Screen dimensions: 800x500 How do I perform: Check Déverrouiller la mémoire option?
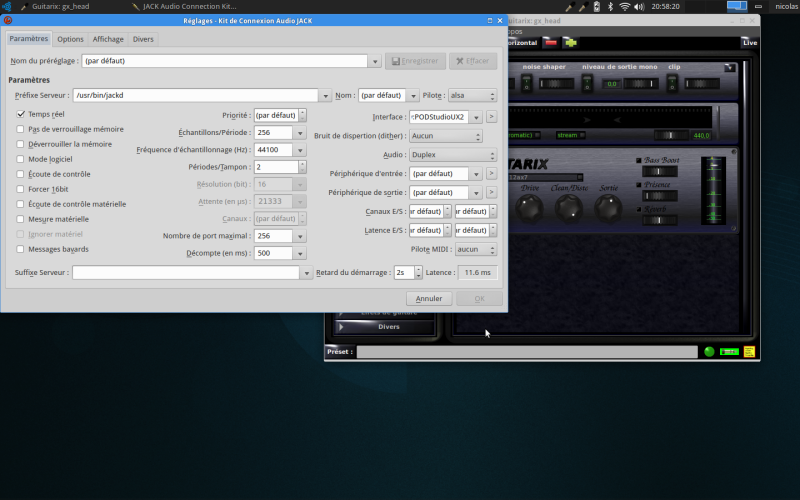pos(20,144)
